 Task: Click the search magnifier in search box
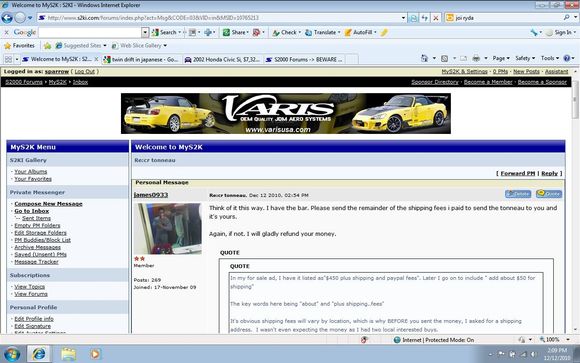point(566,17)
